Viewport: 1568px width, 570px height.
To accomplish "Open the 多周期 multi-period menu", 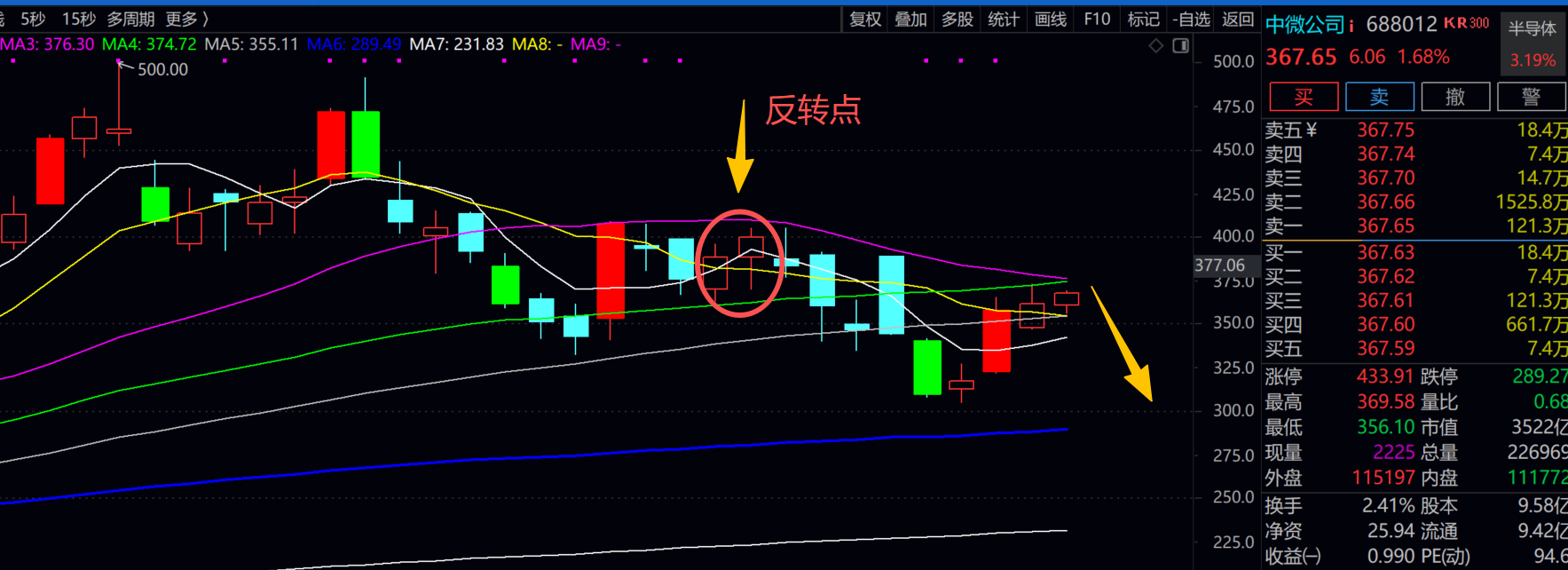I will [x=130, y=19].
